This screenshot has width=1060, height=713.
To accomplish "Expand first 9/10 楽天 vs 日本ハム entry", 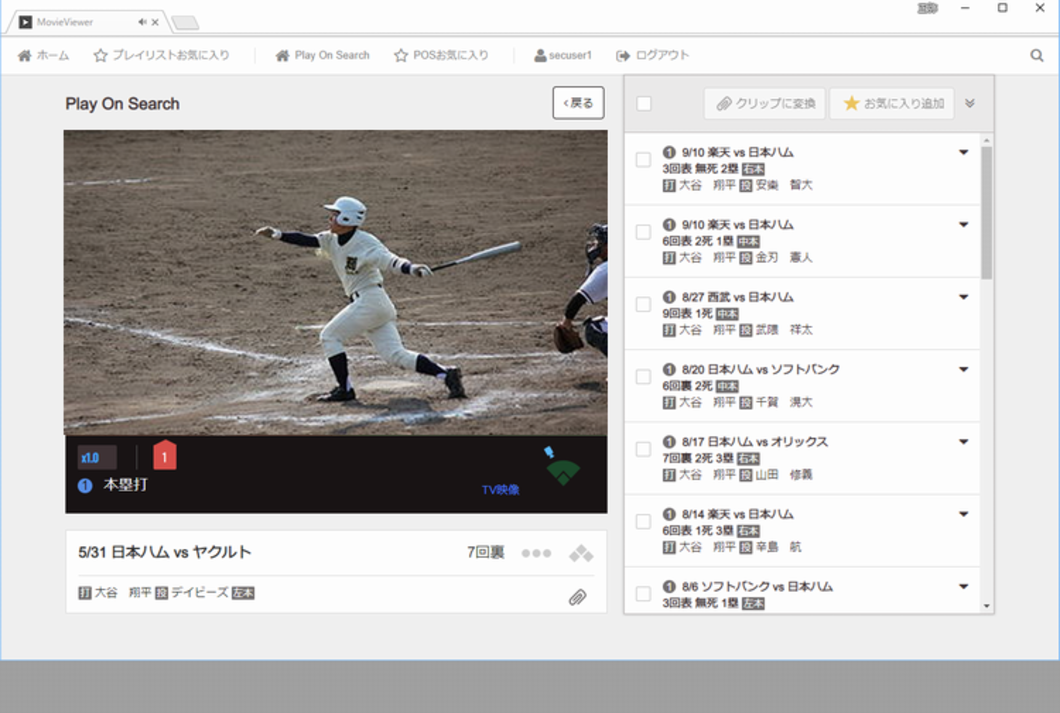I will pyautogui.click(x=964, y=152).
